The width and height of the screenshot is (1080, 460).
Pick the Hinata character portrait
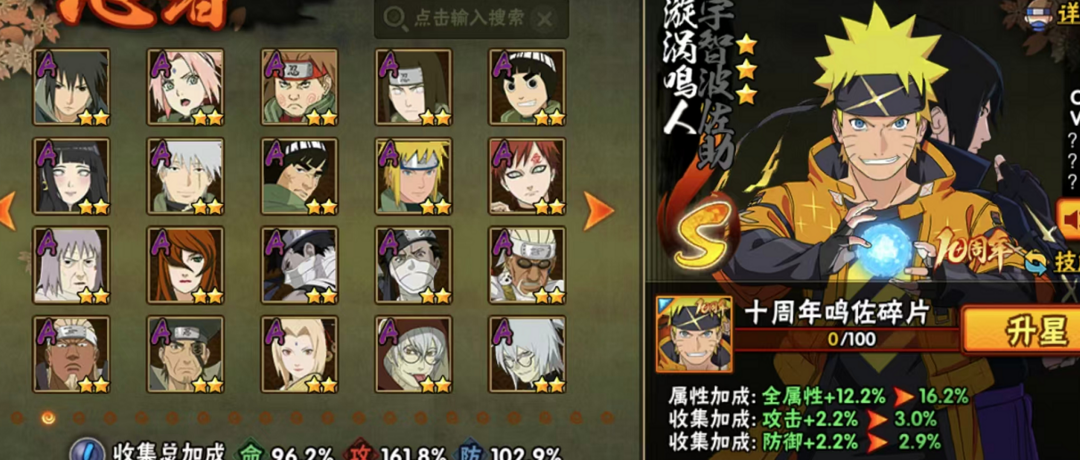click(x=71, y=176)
